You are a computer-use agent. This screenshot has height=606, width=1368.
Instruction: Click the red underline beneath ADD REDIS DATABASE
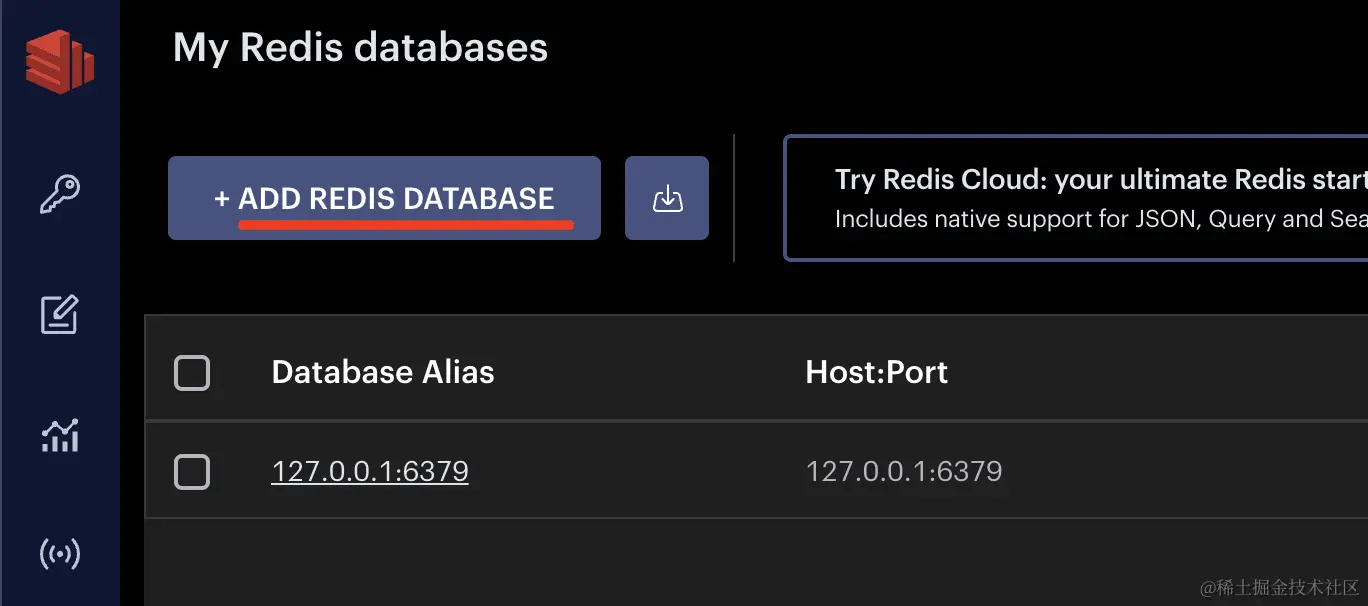point(406,225)
